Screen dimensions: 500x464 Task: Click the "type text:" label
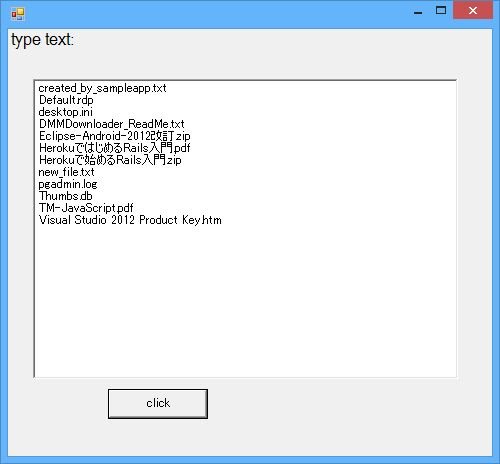[x=42, y=40]
